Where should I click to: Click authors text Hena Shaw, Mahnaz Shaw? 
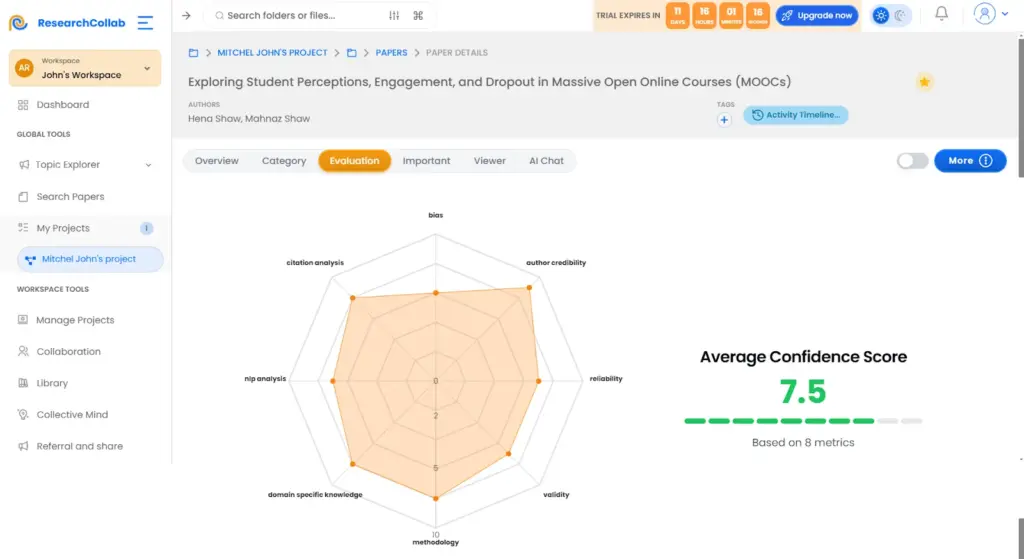[x=249, y=119]
